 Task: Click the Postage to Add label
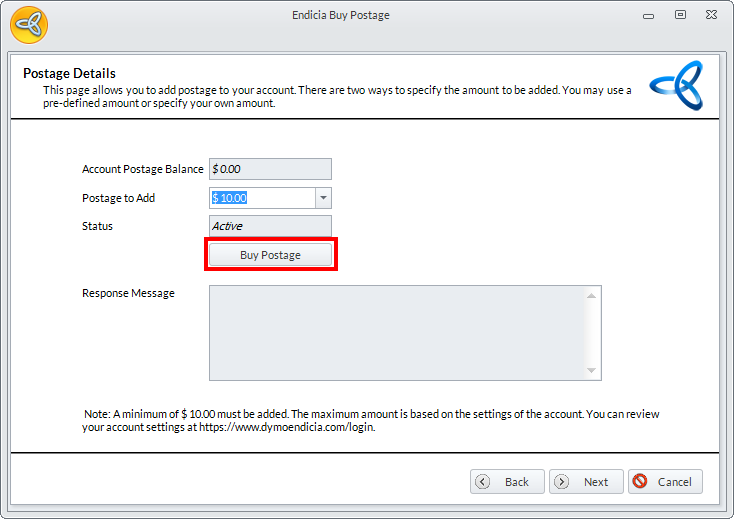(x=118, y=198)
